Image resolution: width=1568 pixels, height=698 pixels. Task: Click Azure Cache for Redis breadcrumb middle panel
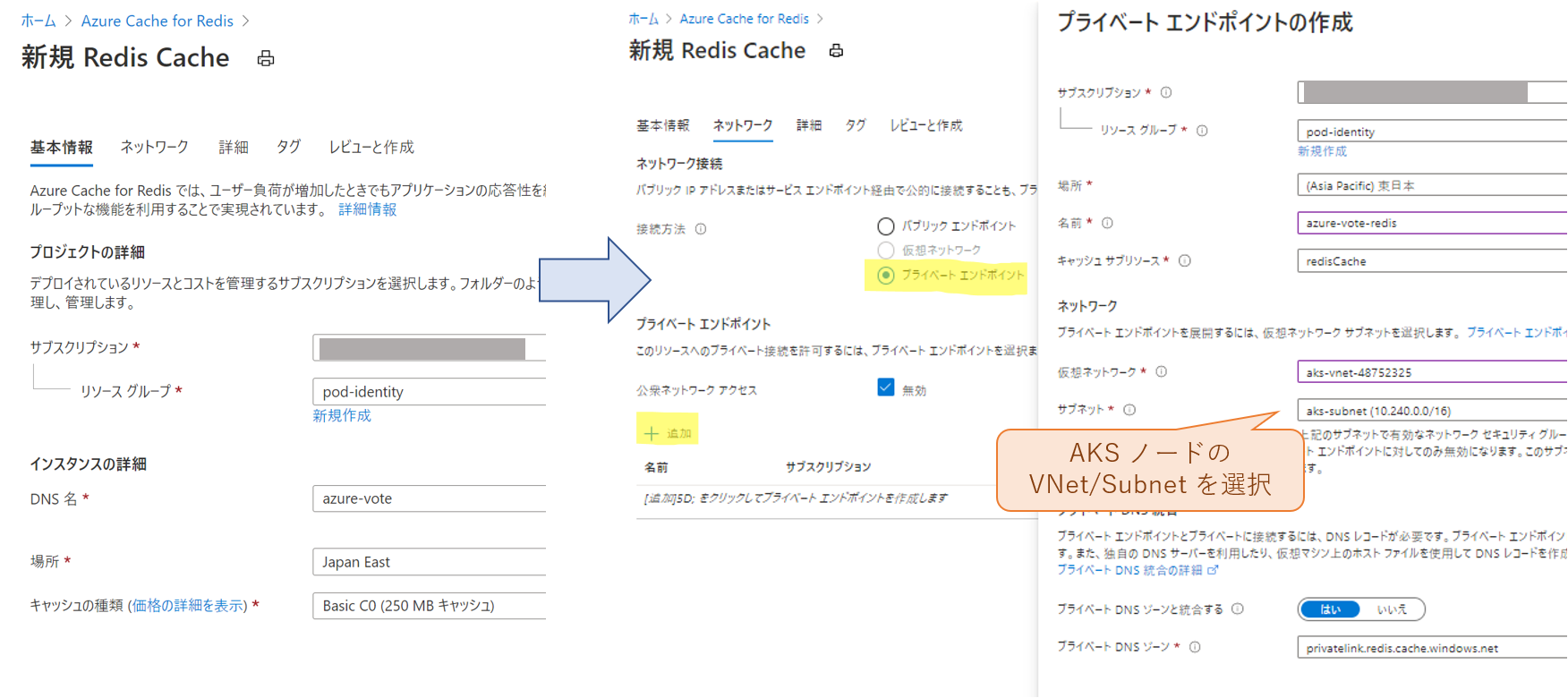coord(744,19)
